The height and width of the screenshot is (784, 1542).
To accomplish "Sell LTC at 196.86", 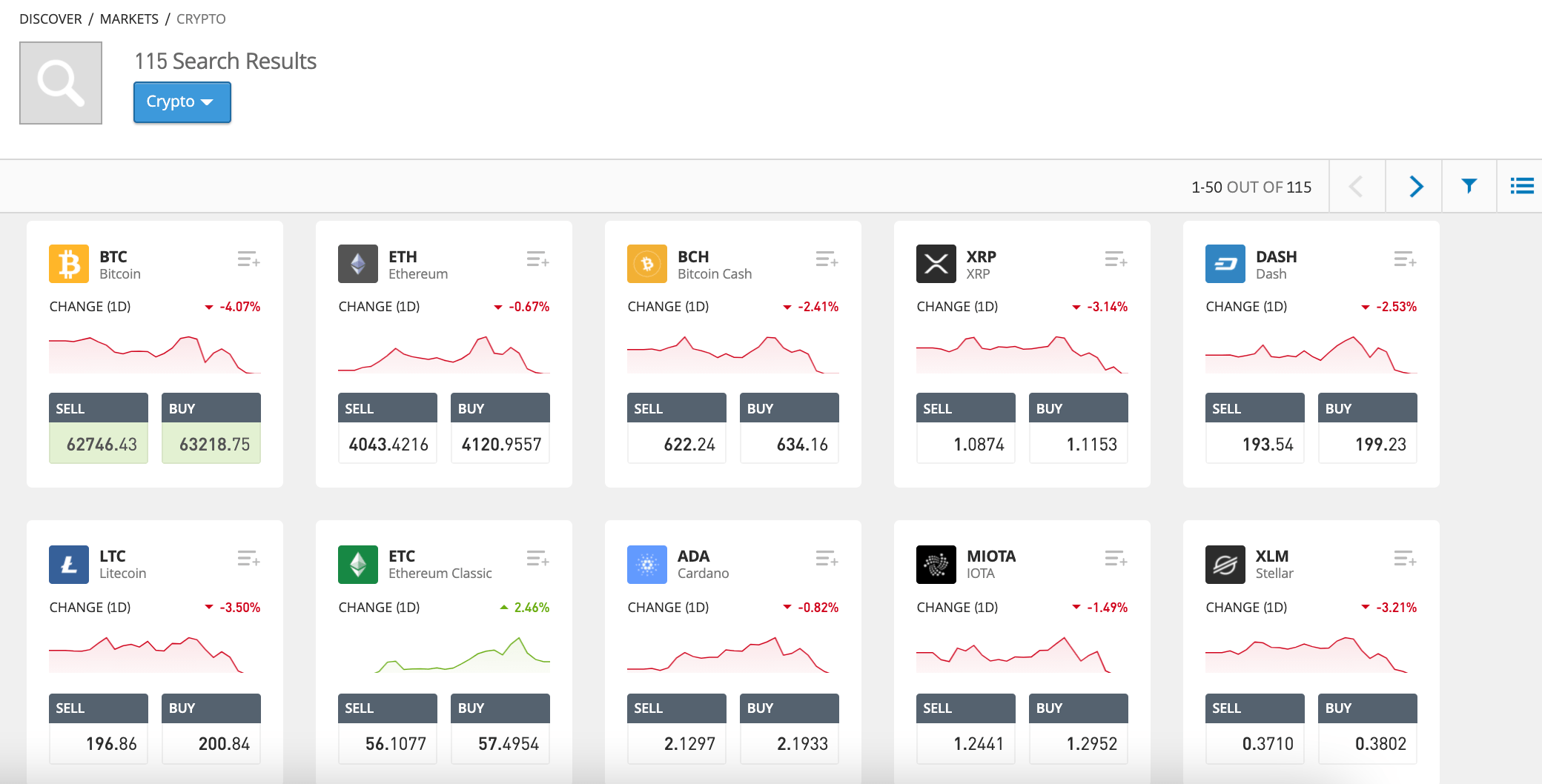I will tap(99, 728).
